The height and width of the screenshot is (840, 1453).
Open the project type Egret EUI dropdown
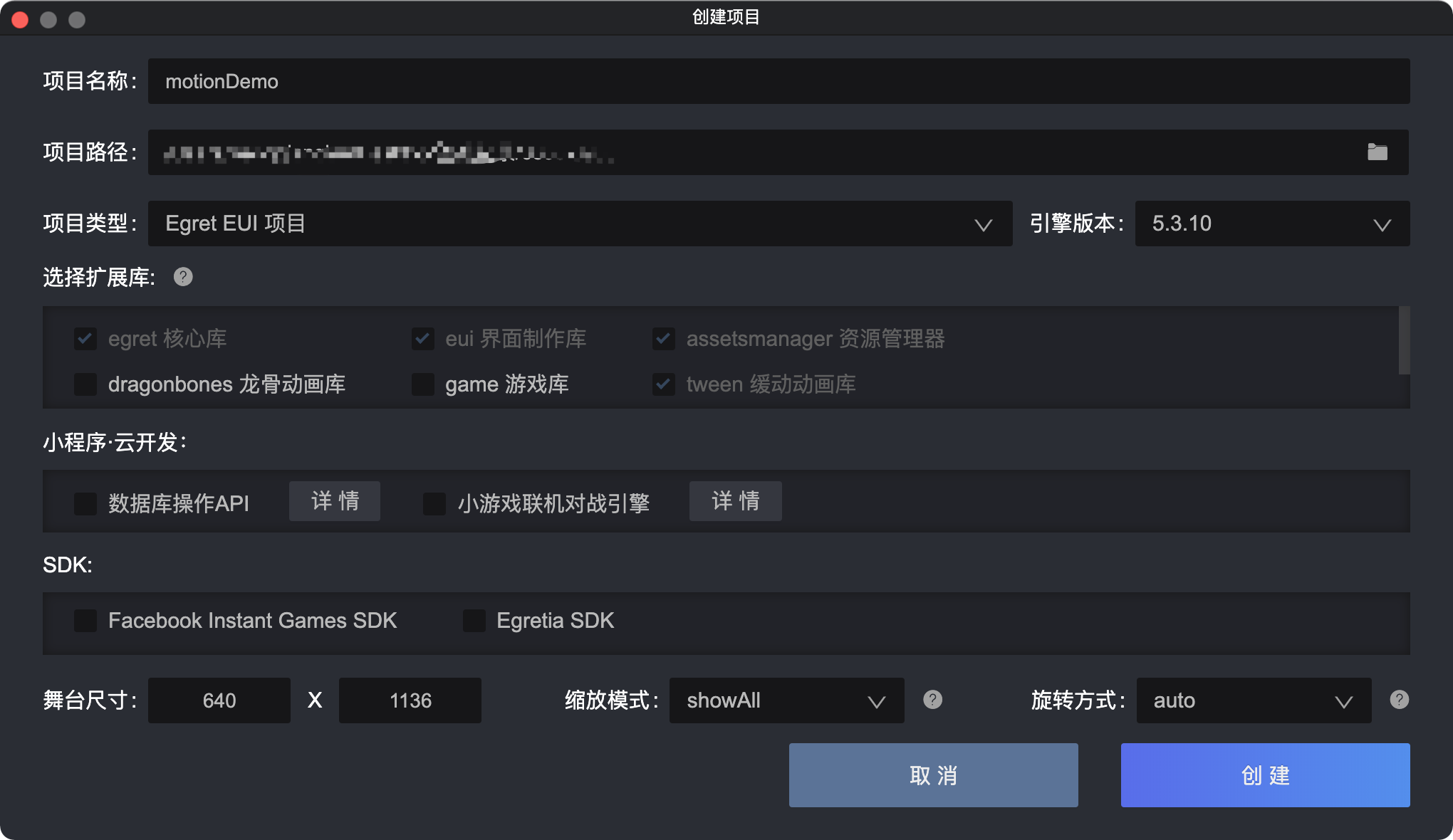click(x=580, y=224)
